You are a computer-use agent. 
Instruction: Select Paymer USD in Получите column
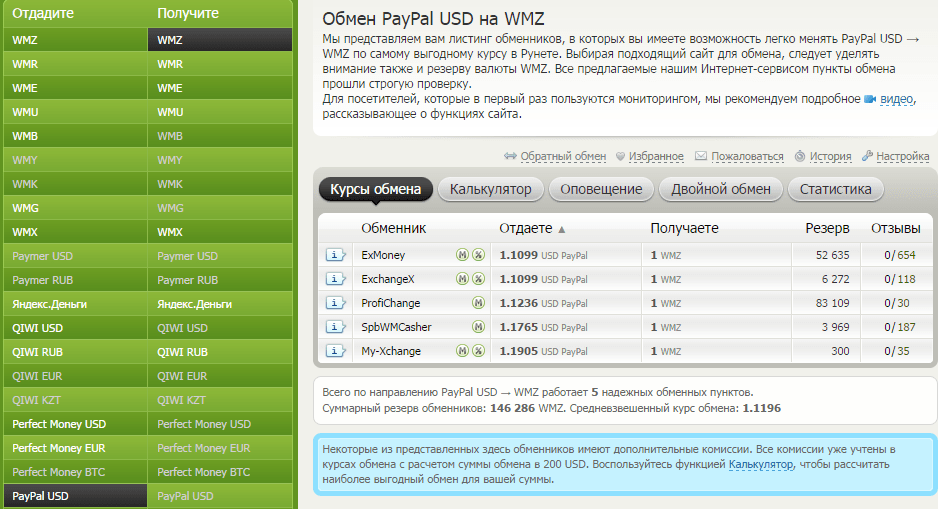point(220,256)
